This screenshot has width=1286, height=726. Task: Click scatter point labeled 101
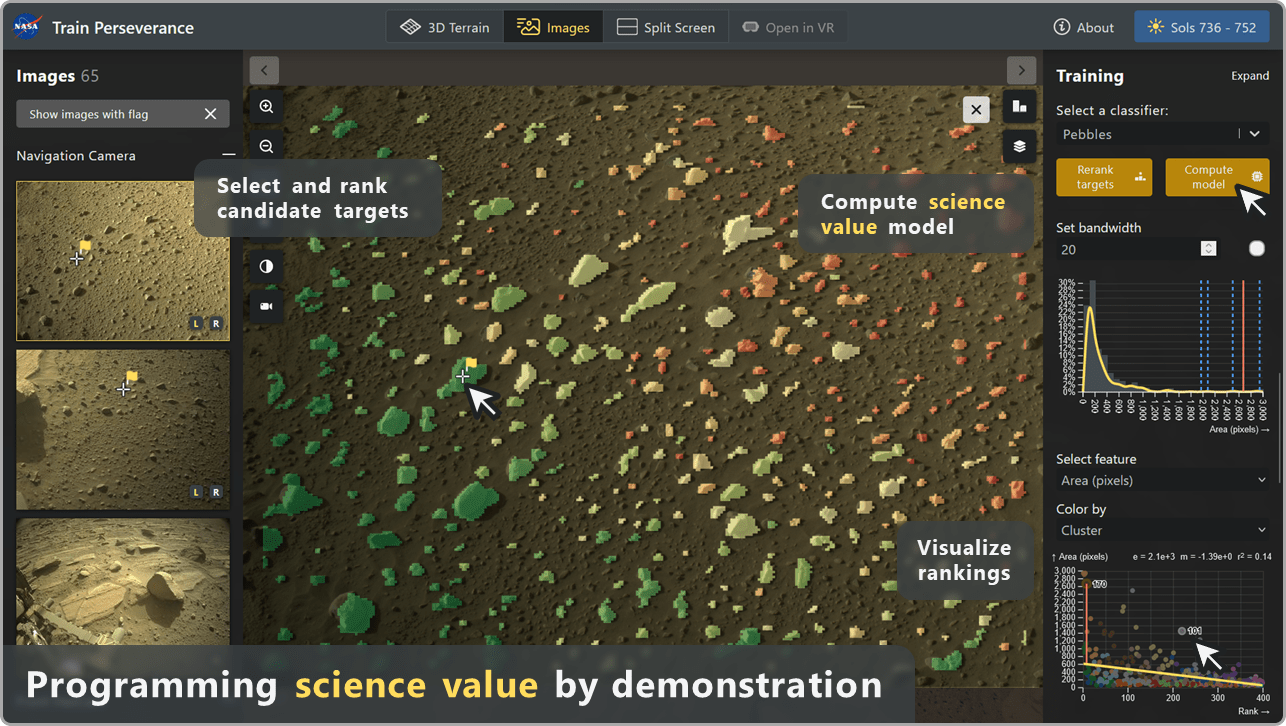click(x=1182, y=631)
